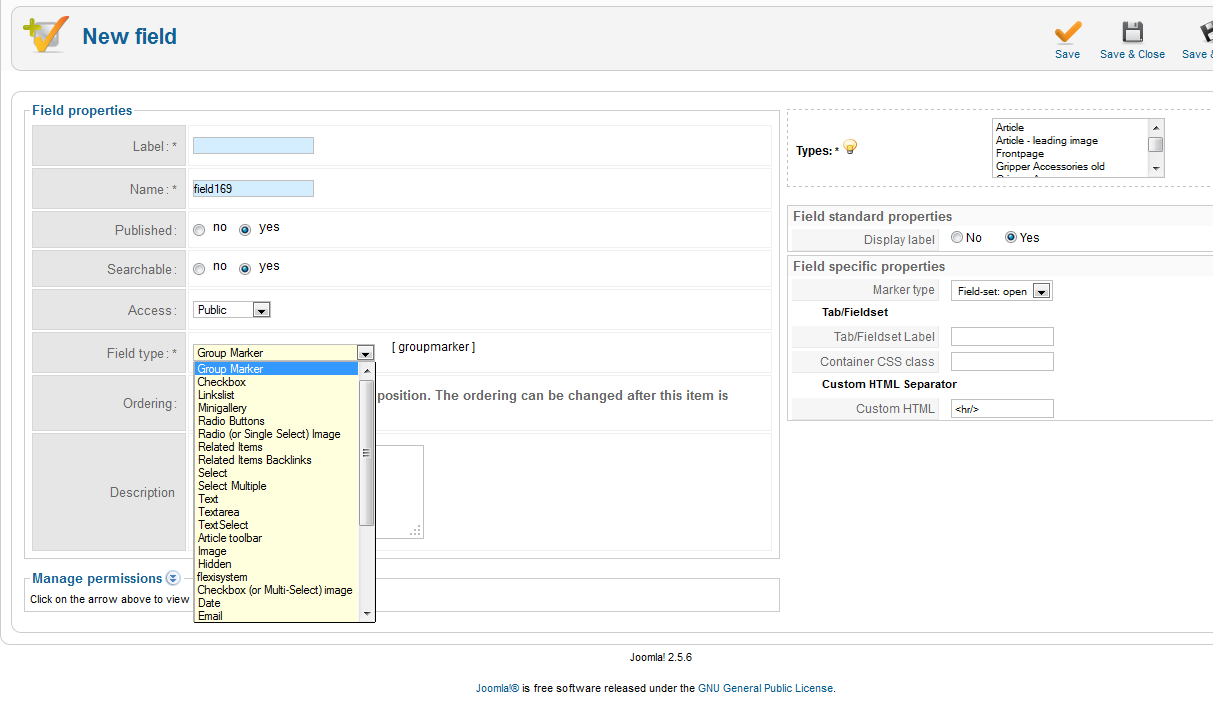Choose Textarea from the field type list

[x=218, y=512]
